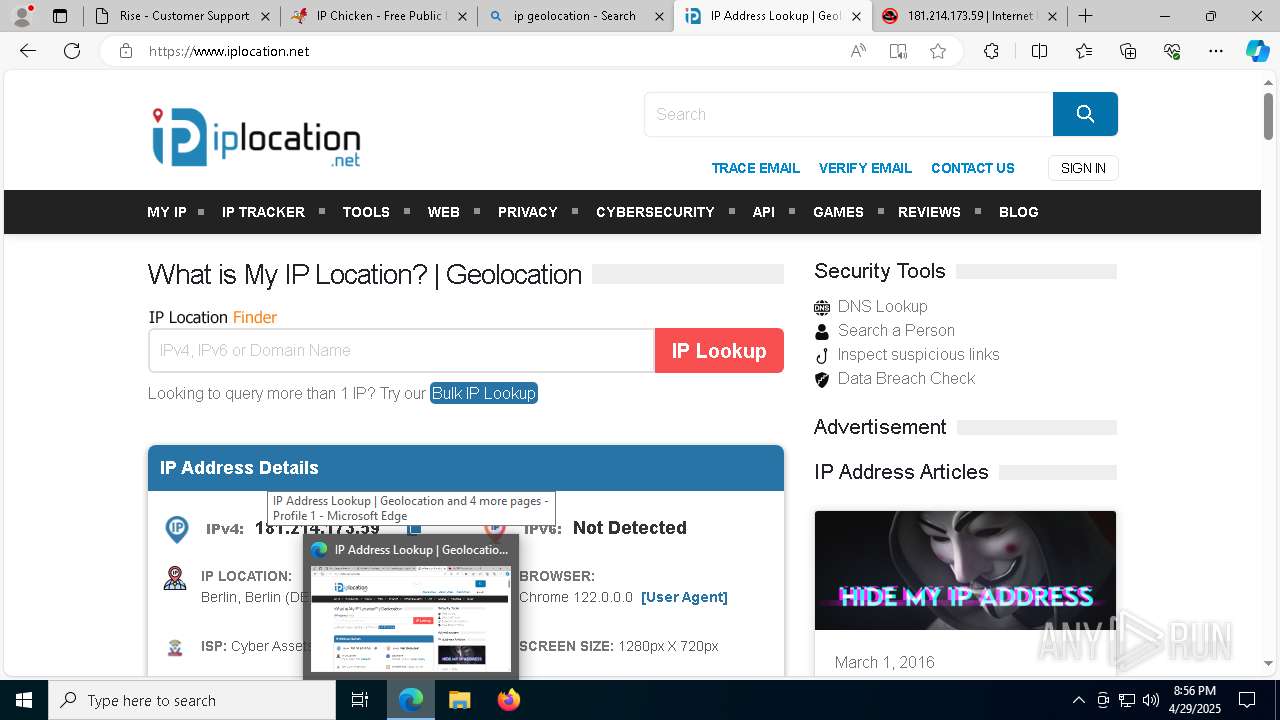Open Windows Start menu
Screen dimensions: 1280x720
[24, 700]
